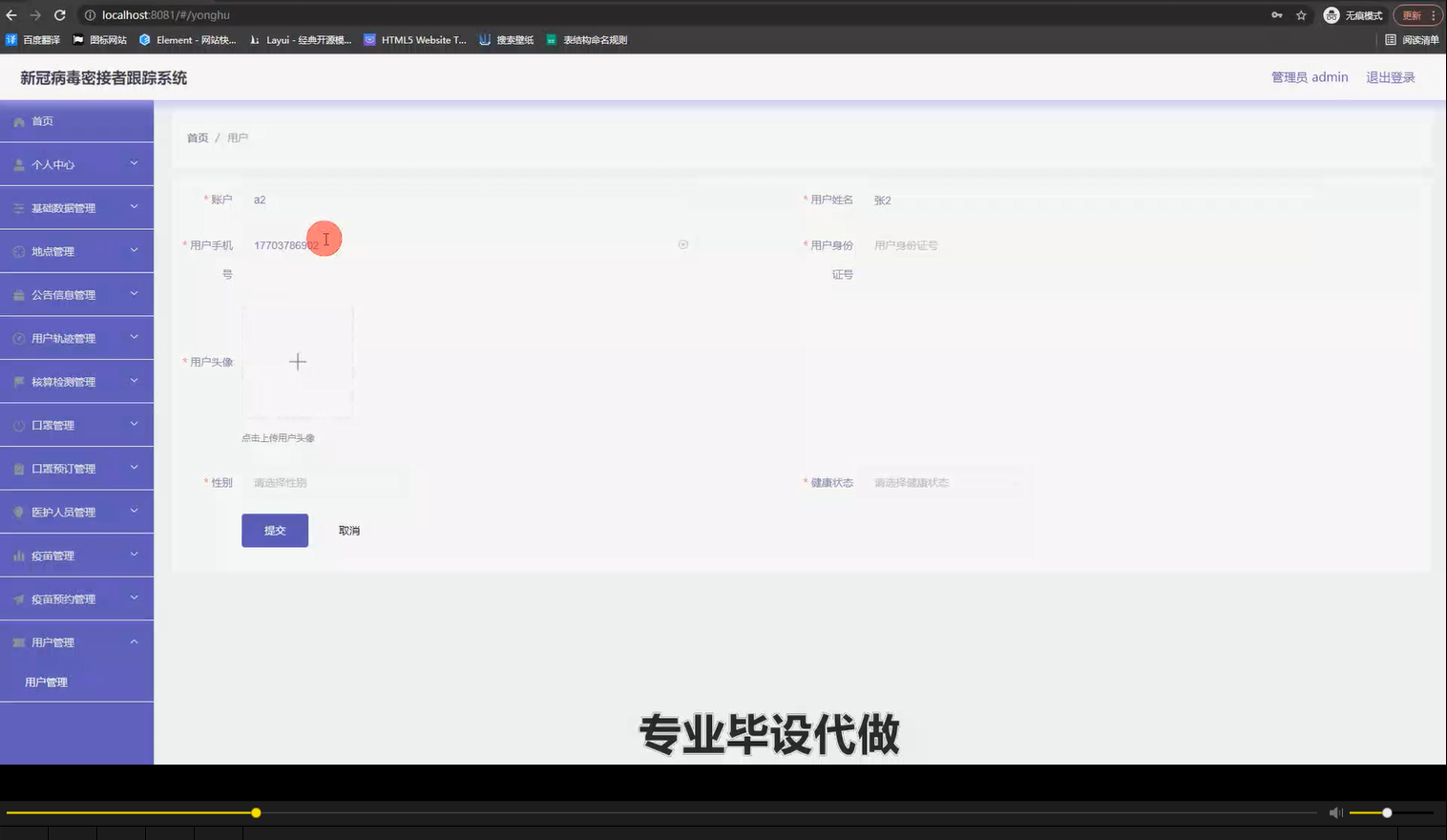The width and height of the screenshot is (1447, 840).
Task: Click the browser forward arrow
Action: click(x=35, y=15)
